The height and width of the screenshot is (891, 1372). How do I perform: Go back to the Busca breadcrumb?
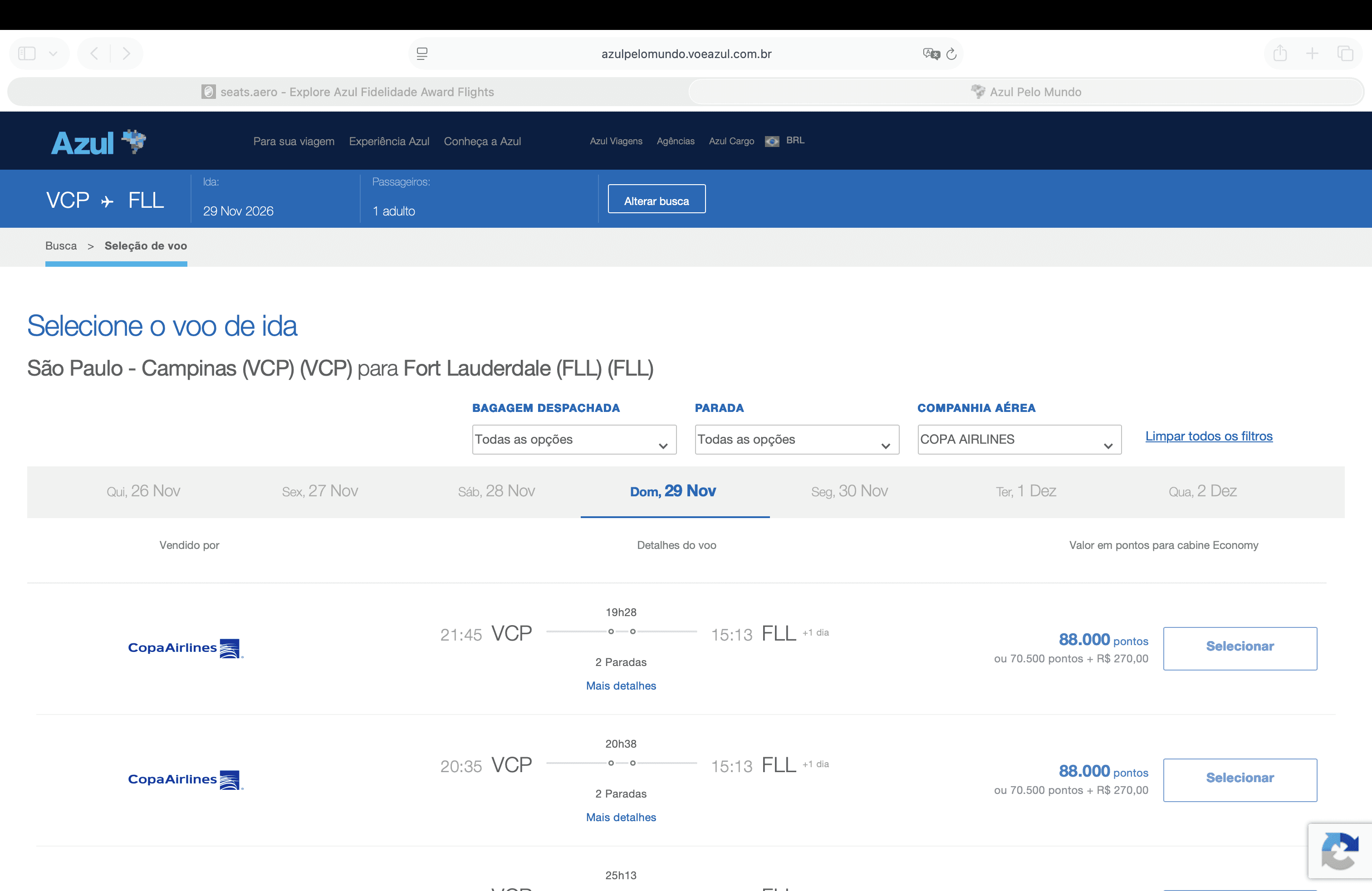click(x=61, y=245)
